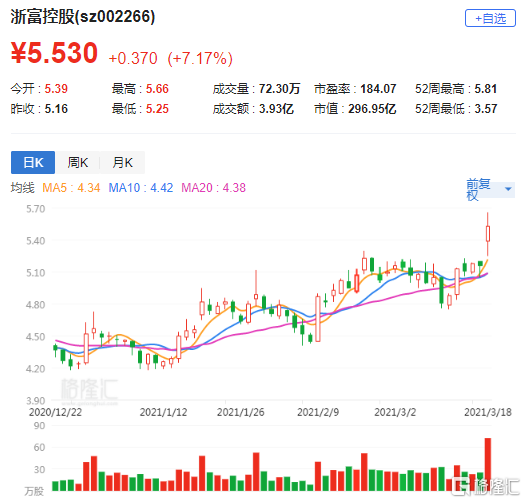526x503 pixels.
Task: Click the percent change (+7.17%)
Action: coord(200,58)
